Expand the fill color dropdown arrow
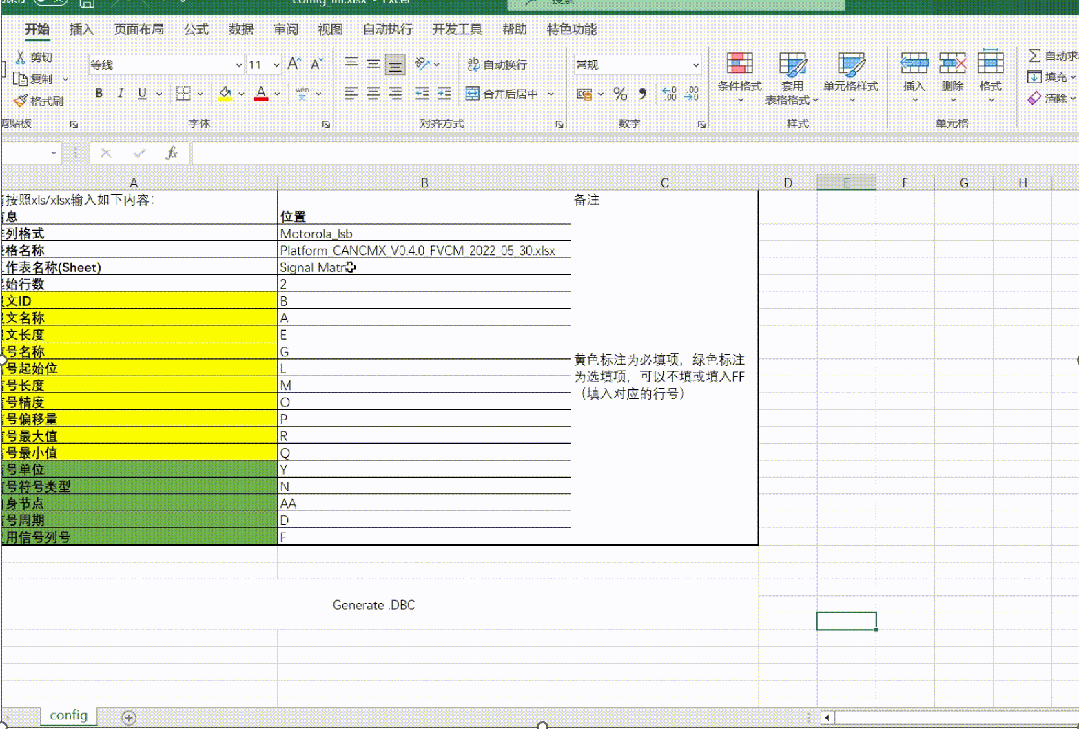 tap(242, 94)
